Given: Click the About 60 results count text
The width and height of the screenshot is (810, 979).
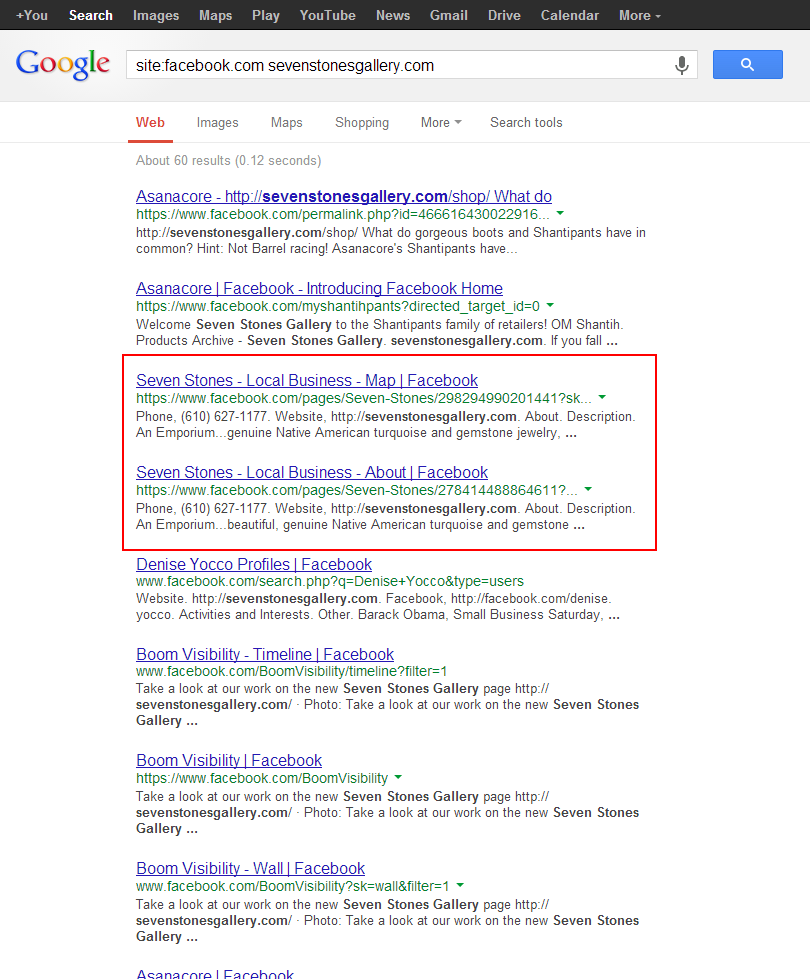Looking at the screenshot, I should pos(229,160).
